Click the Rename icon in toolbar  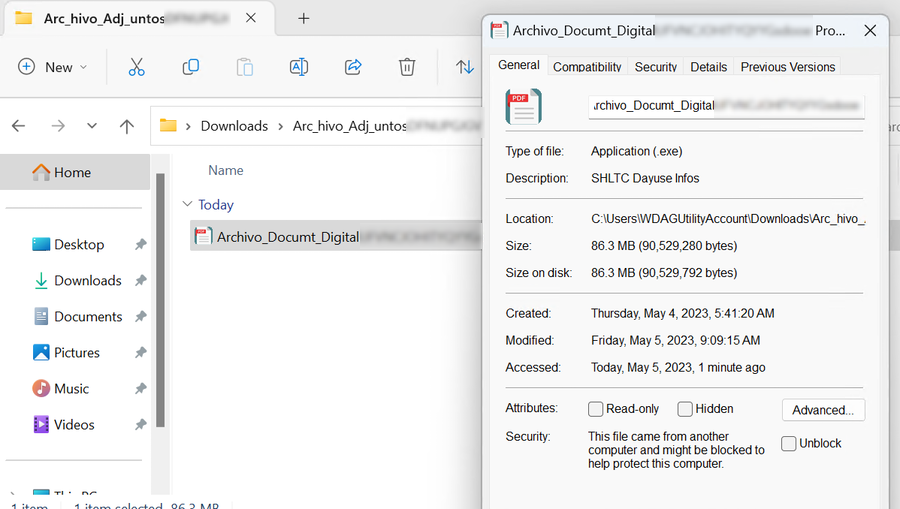pyautogui.click(x=298, y=67)
